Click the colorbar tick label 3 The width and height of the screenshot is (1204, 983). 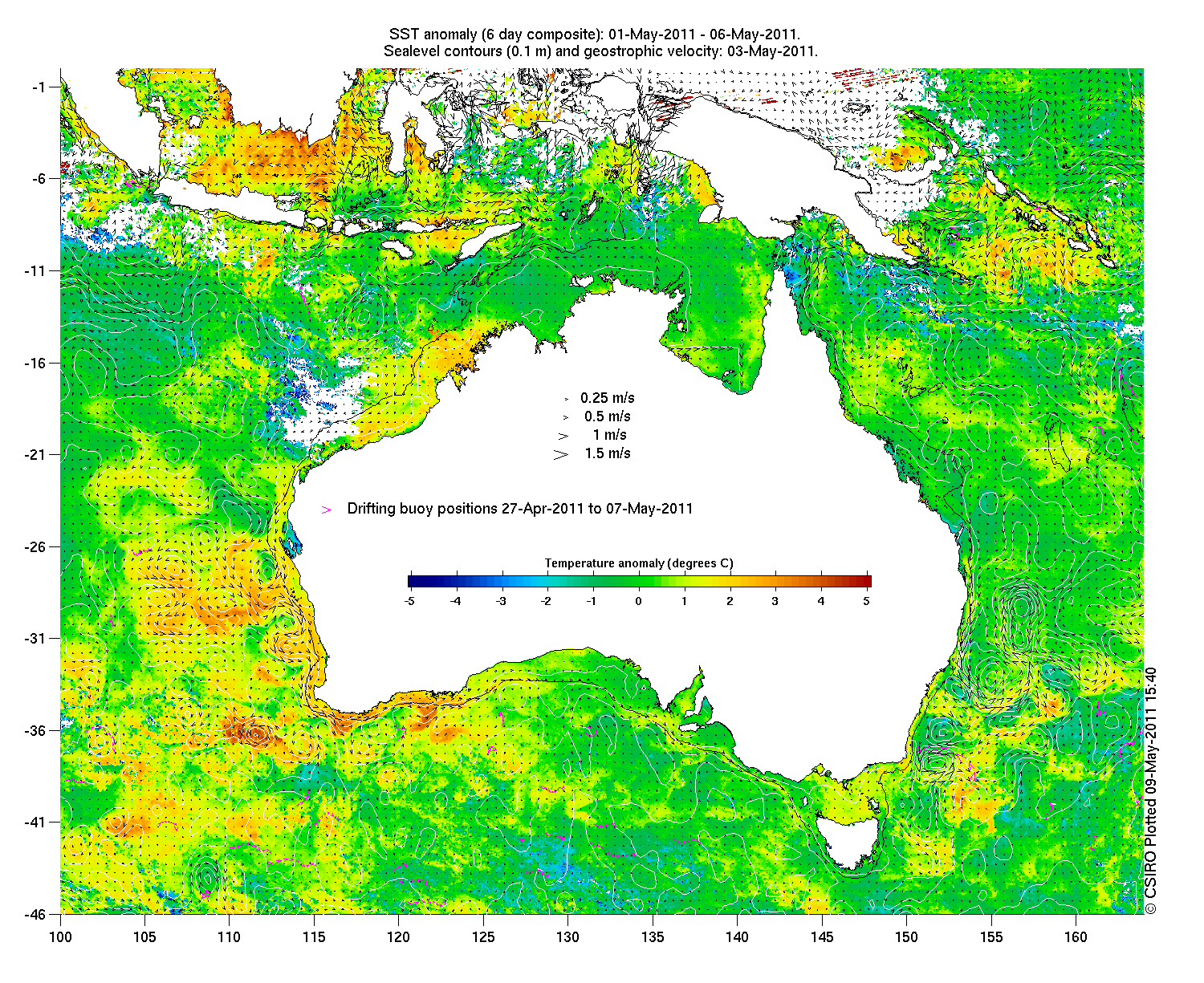[775, 601]
